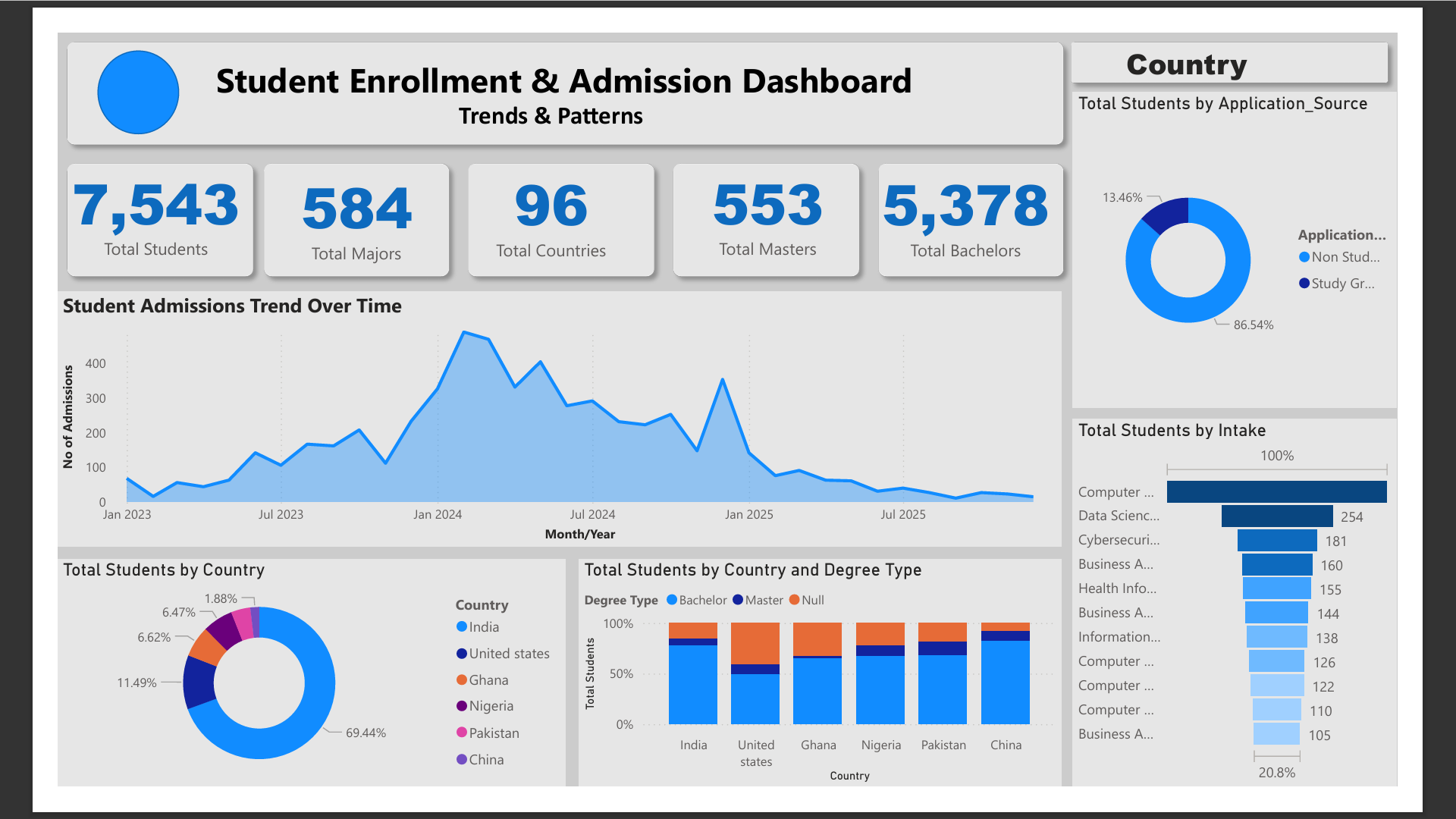This screenshot has width=1456, height=819.
Task: Select India legend marker in Country legend
Action: [461, 626]
